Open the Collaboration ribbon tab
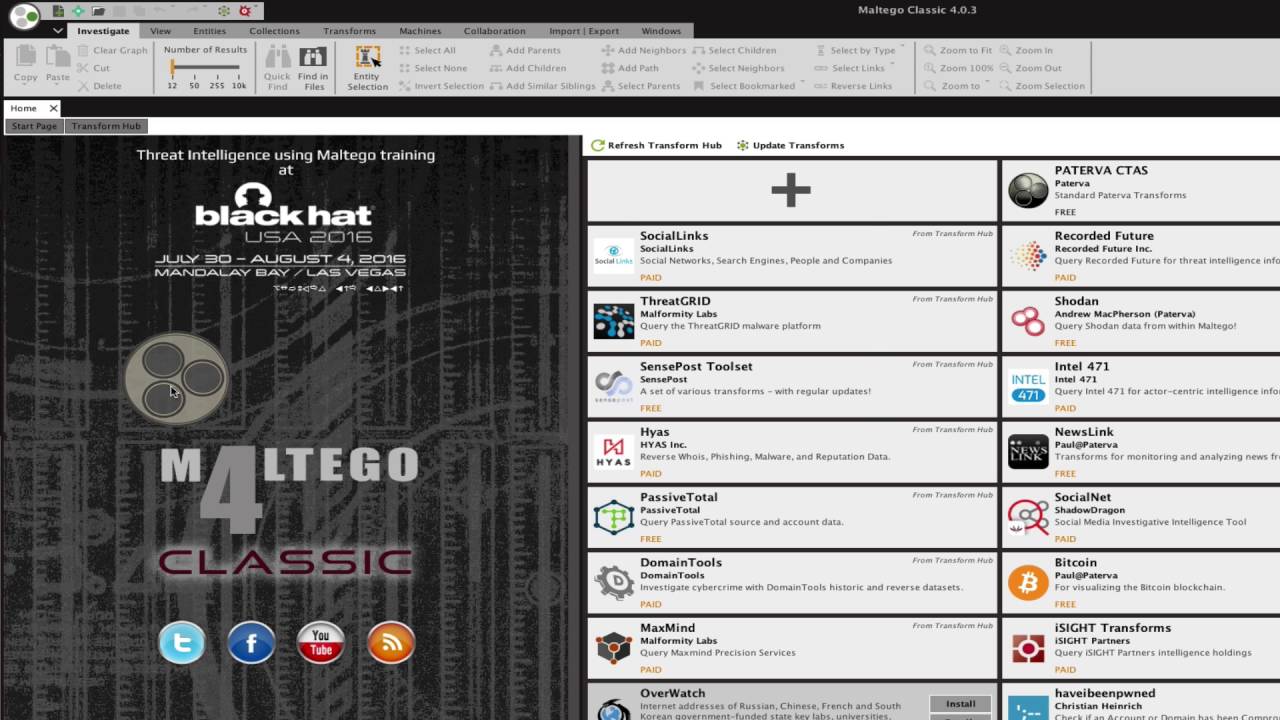The height and width of the screenshot is (720, 1280). click(x=494, y=31)
